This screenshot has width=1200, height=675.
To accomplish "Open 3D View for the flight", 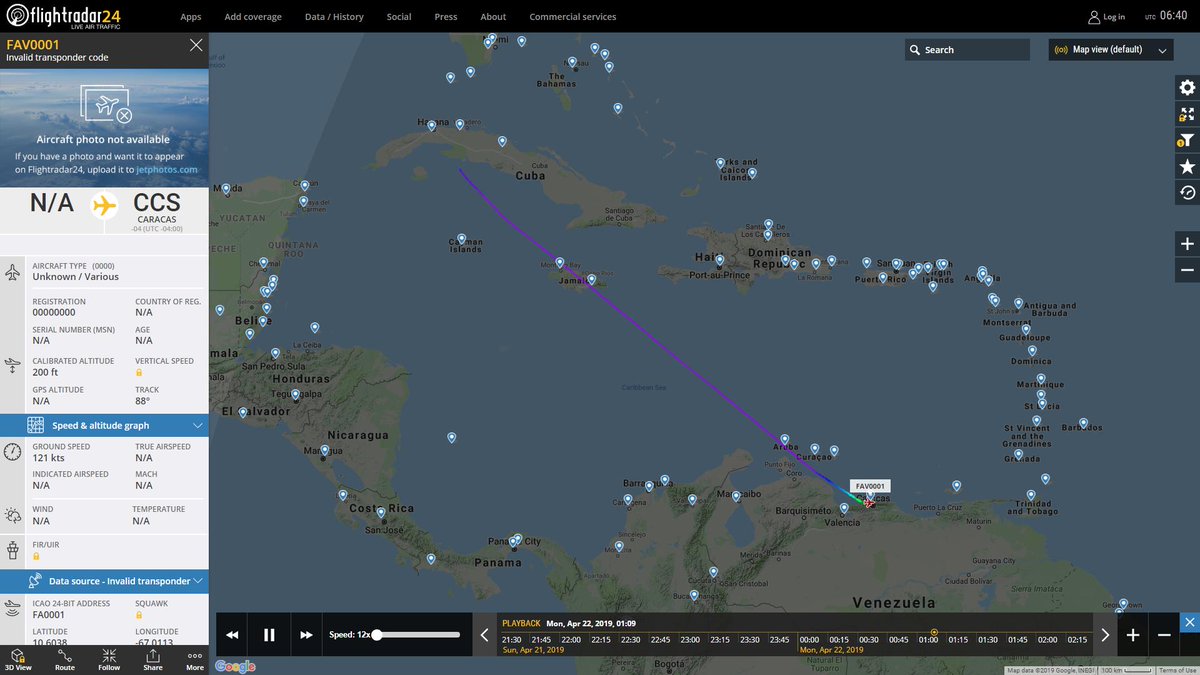I will coord(18,659).
